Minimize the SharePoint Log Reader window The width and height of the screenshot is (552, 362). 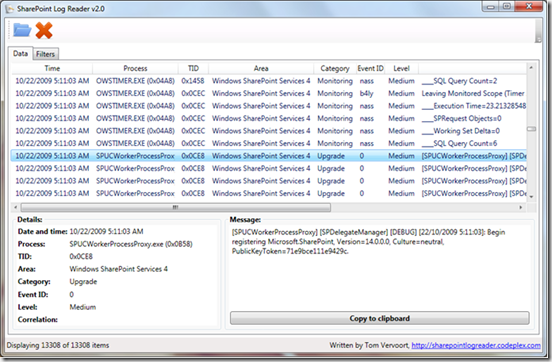coord(491,7)
